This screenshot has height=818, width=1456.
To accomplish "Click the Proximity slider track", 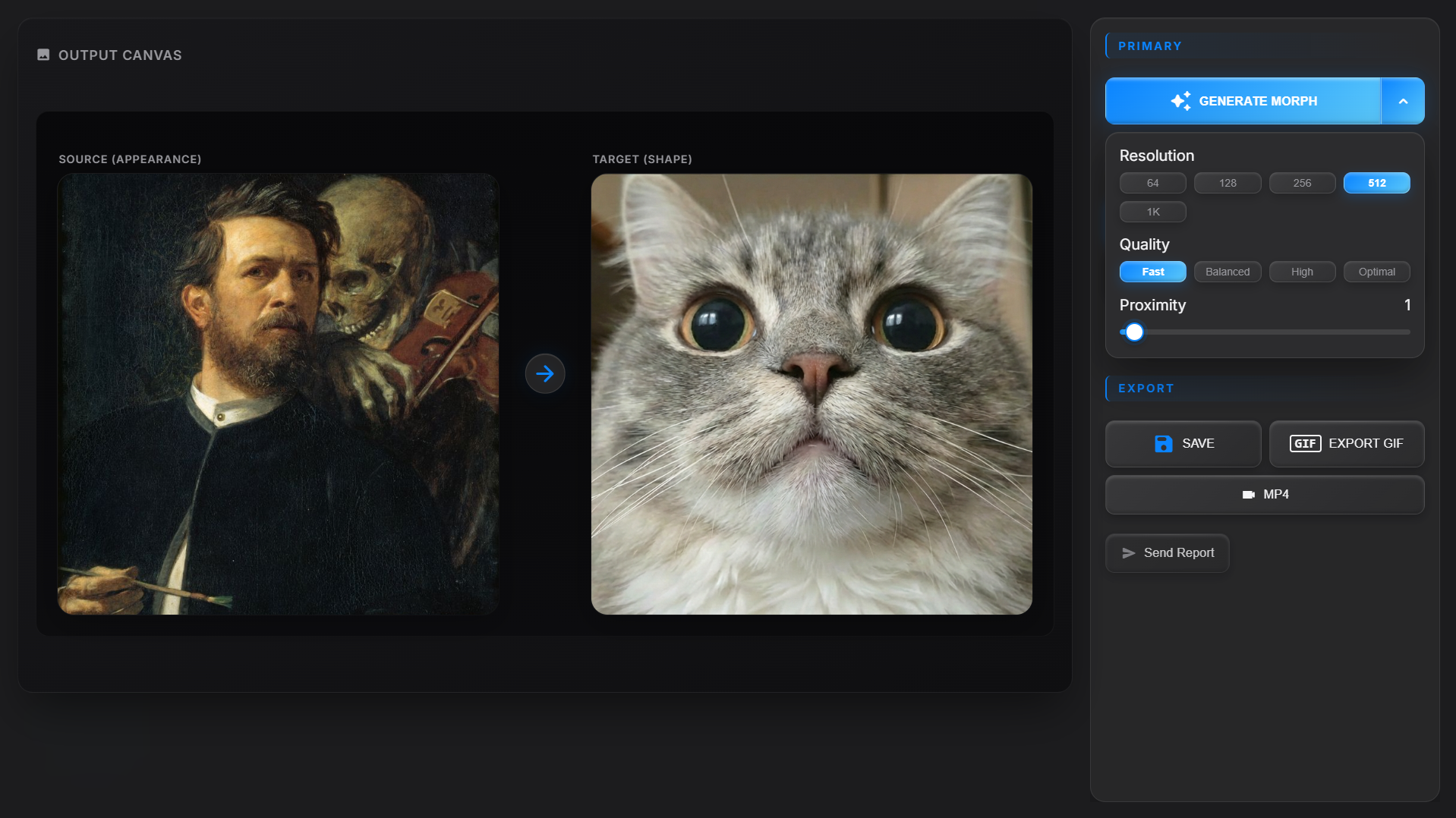I will (1265, 332).
